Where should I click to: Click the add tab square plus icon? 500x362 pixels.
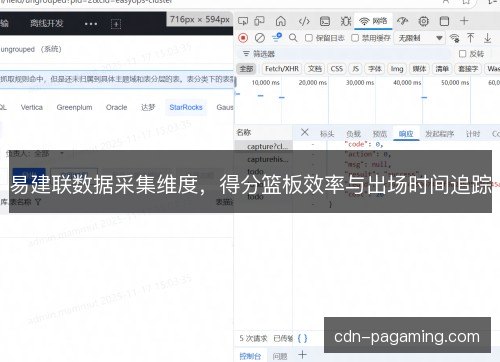coord(116,24)
